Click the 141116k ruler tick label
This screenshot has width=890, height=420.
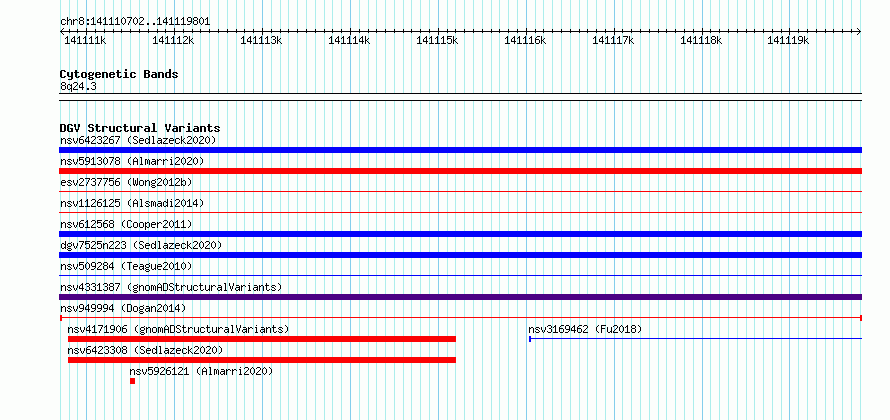tap(525, 40)
